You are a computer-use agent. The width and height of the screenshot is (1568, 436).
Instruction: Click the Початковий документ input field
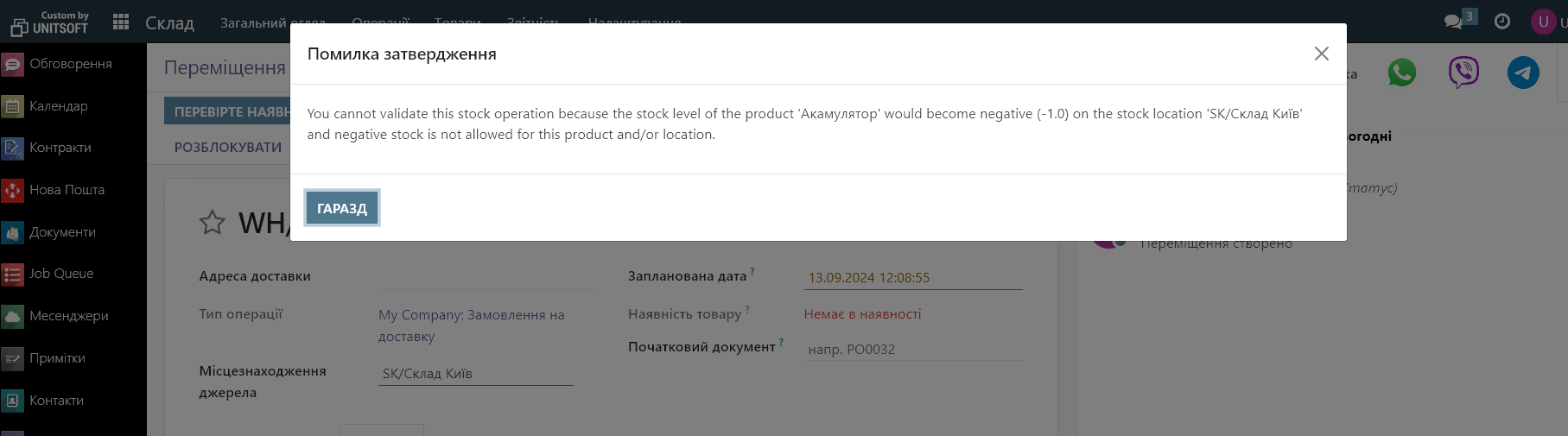pos(912,350)
